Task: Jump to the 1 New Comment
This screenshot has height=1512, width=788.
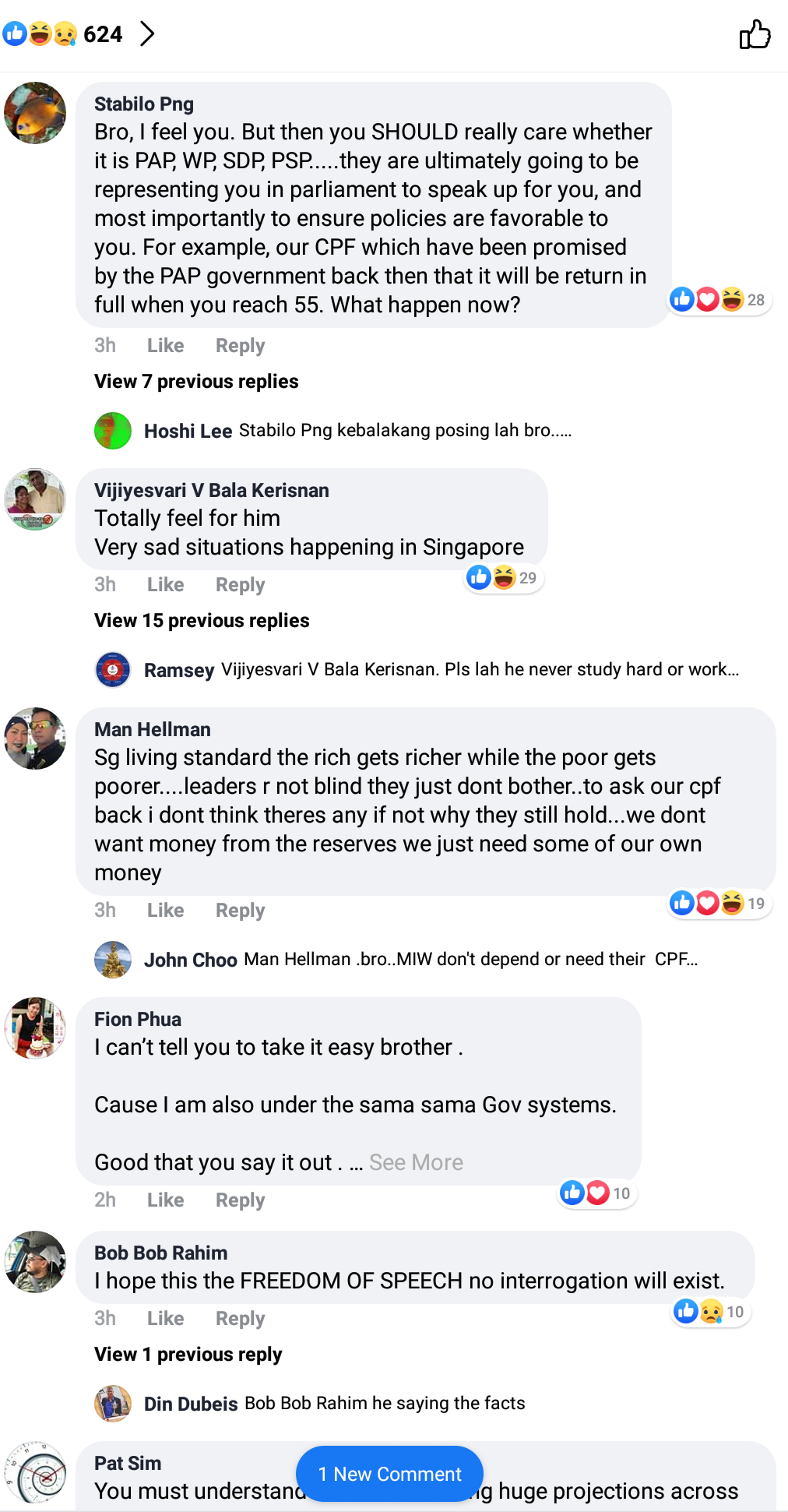Action: pyautogui.click(x=389, y=1474)
